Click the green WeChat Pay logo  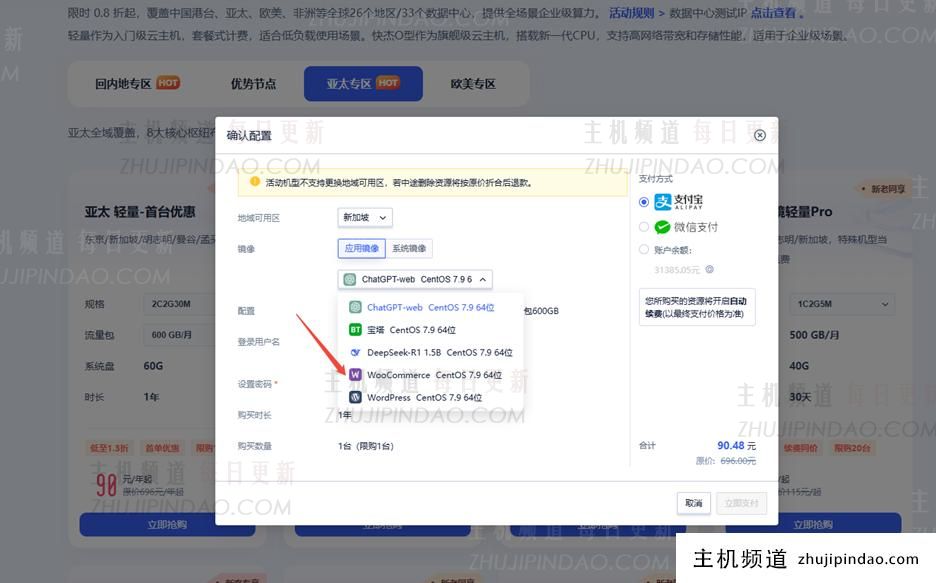662,227
